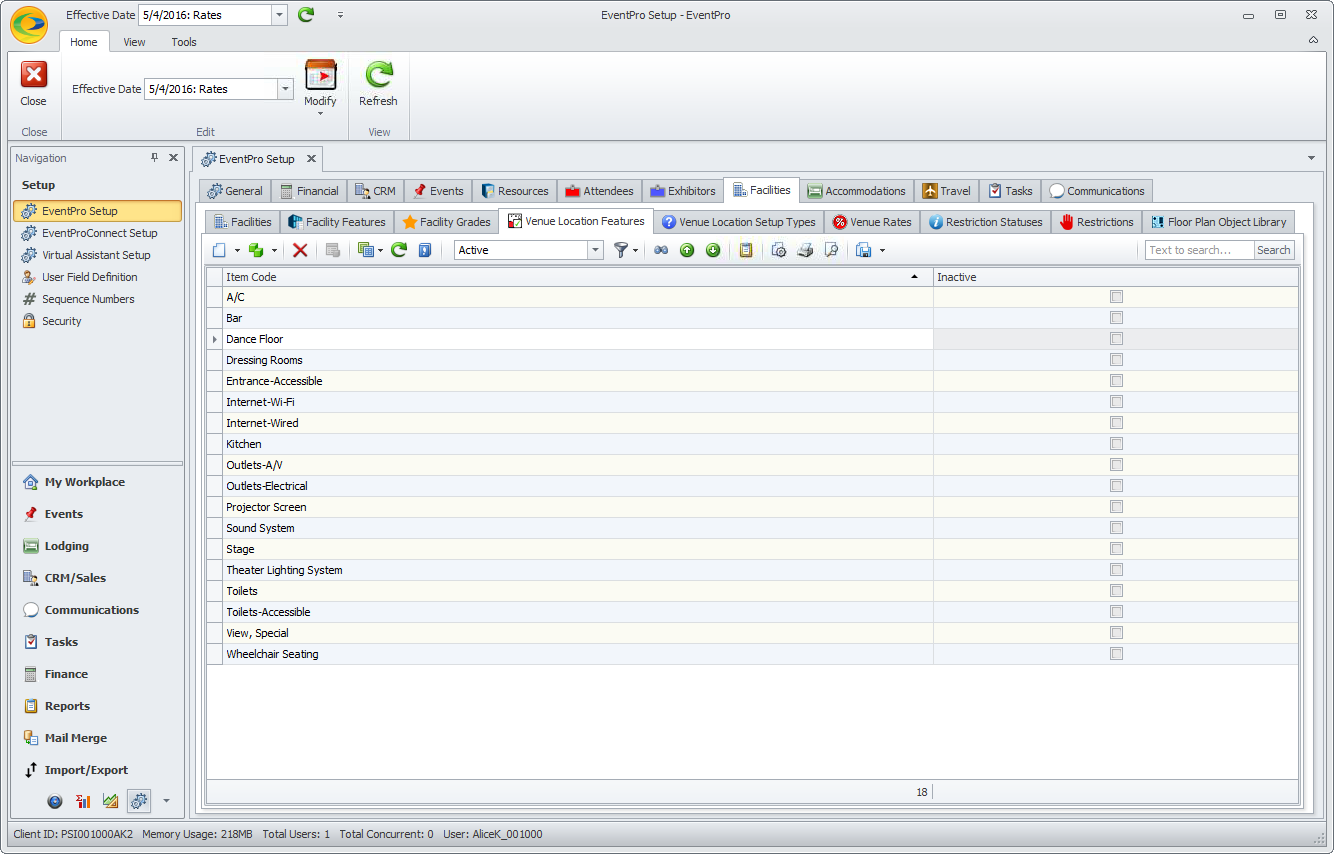Screen dimensions: 1334x854
Task: Open the Venue Rates sub-tab
Action: [x=871, y=222]
